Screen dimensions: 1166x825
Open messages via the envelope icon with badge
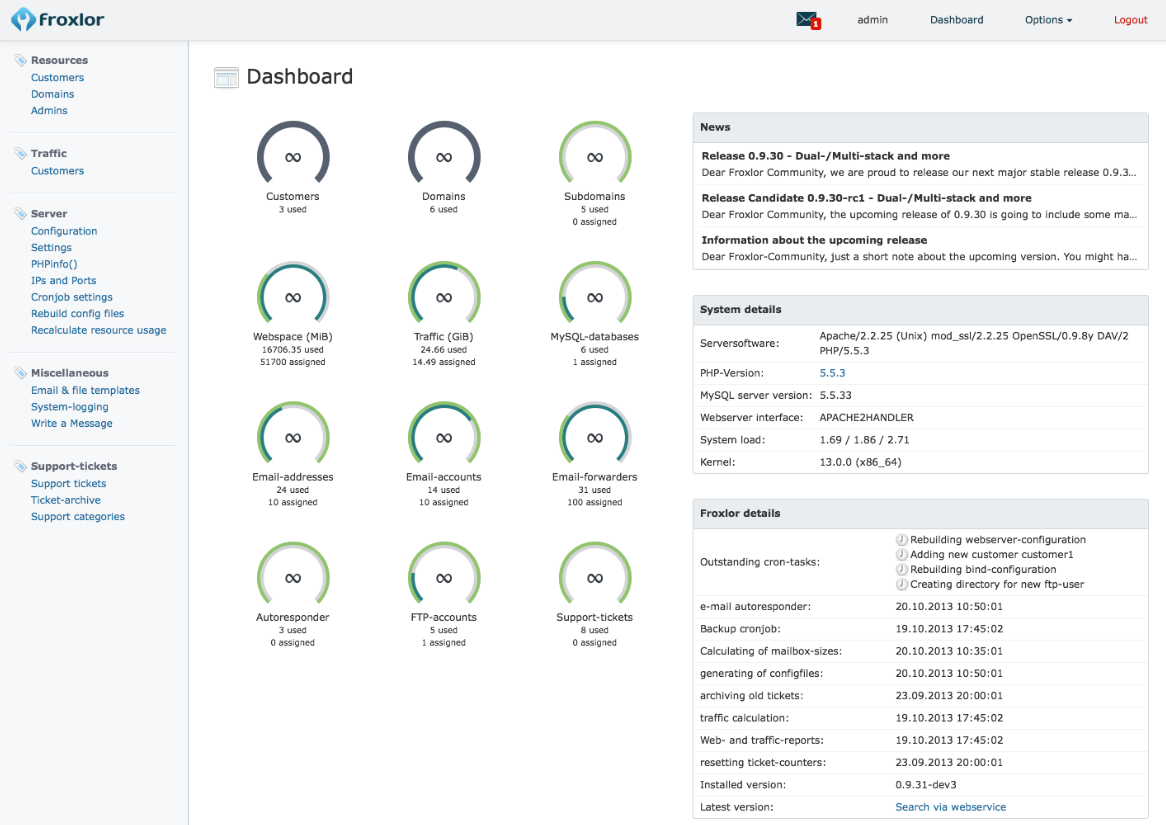[x=806, y=18]
